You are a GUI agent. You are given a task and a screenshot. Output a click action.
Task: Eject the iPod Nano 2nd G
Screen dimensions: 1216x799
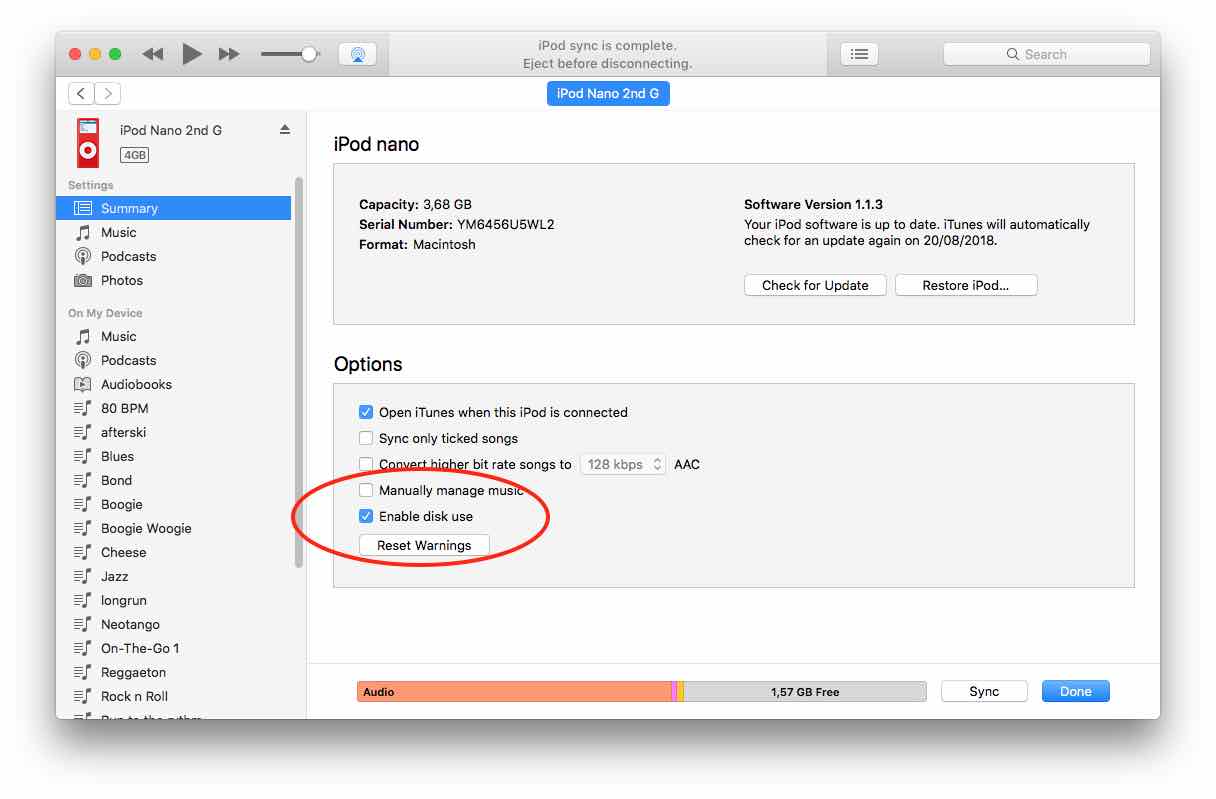click(285, 130)
